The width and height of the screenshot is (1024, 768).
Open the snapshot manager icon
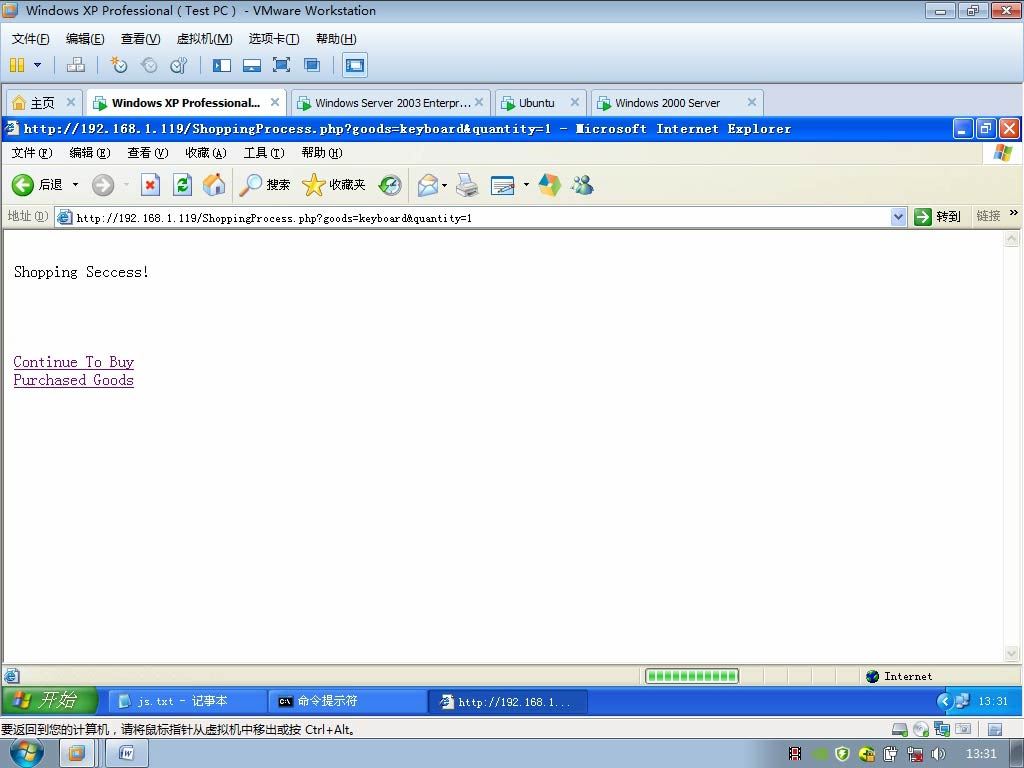point(178,65)
